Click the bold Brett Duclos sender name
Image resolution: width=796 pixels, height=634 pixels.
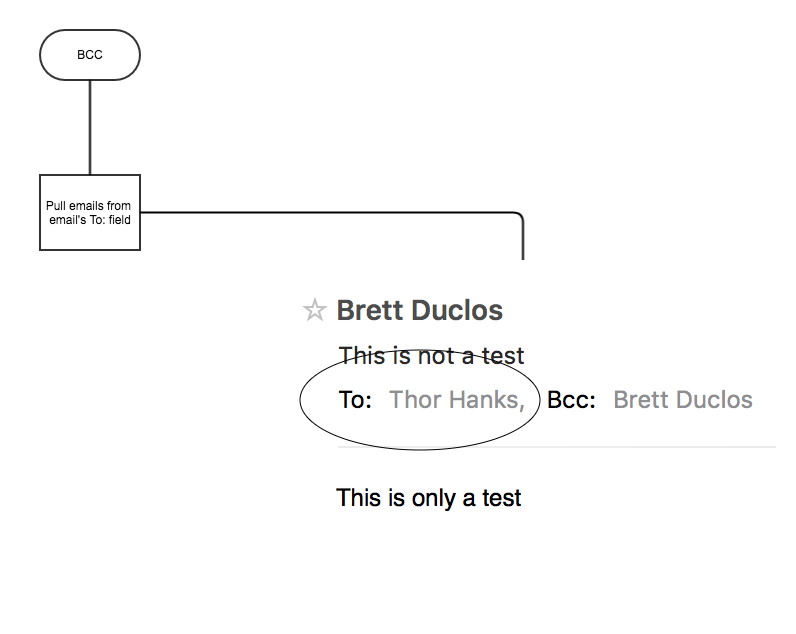click(x=419, y=311)
